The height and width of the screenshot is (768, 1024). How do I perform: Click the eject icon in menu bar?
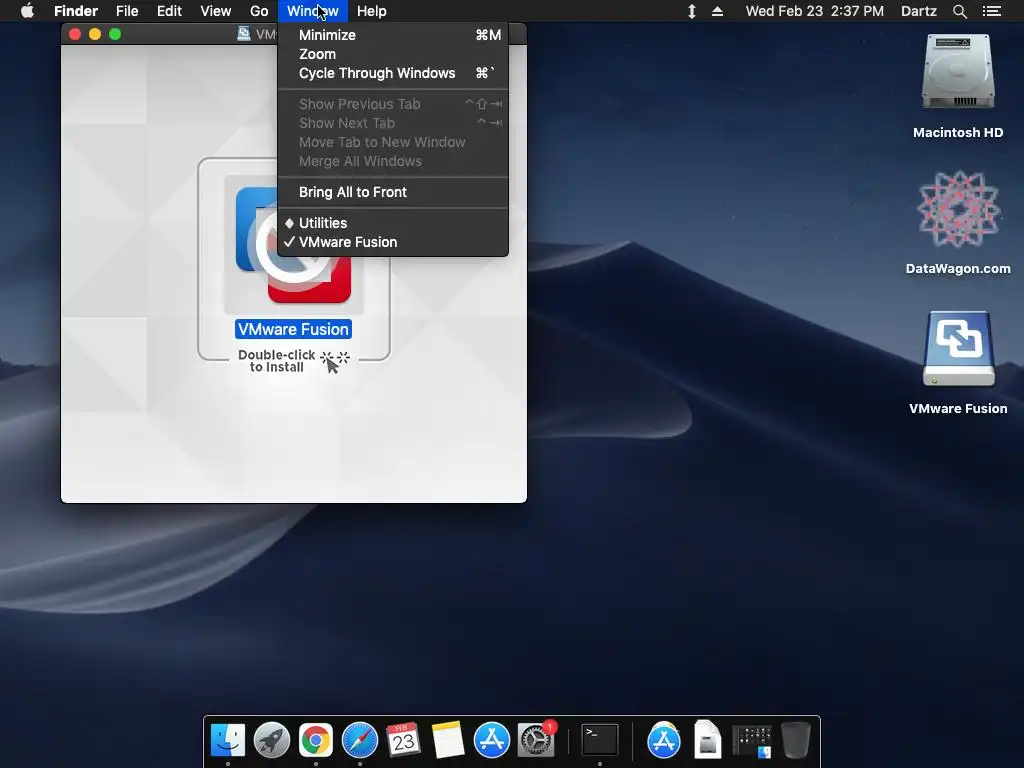pos(717,11)
